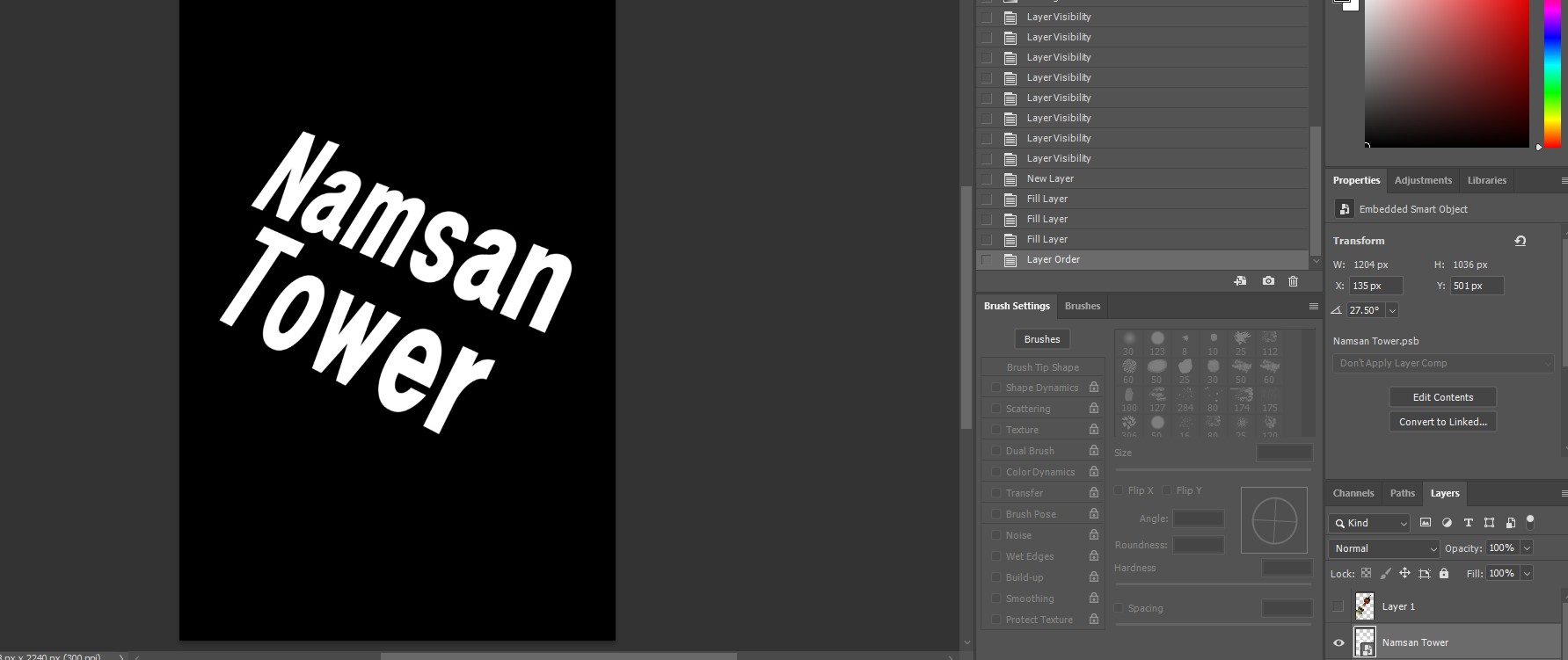Filter layers by smart objects

point(1510,523)
